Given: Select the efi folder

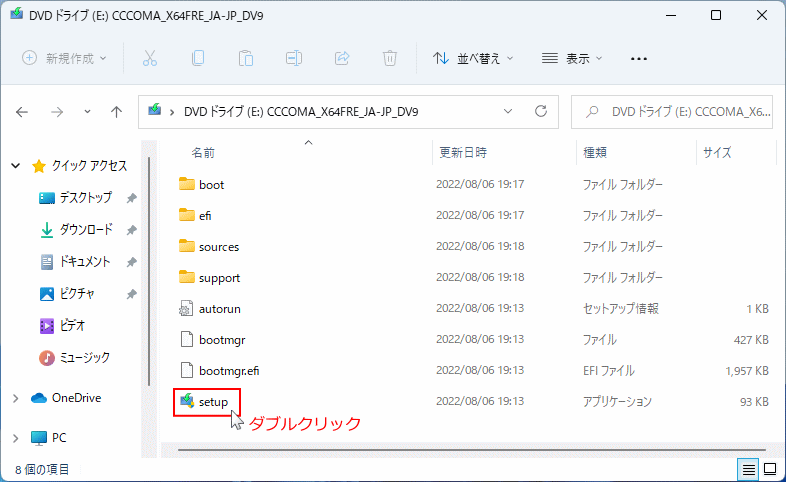Looking at the screenshot, I should click(205, 215).
